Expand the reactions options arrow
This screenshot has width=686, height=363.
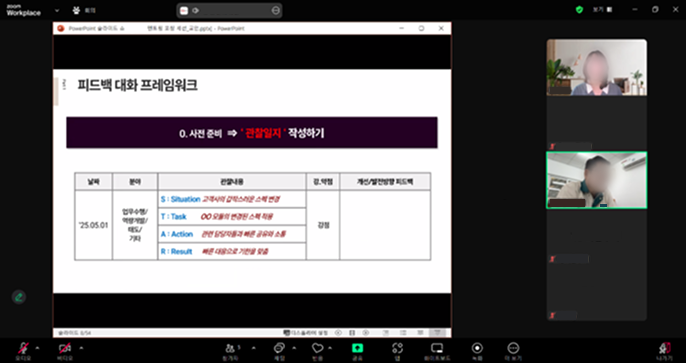point(332,348)
